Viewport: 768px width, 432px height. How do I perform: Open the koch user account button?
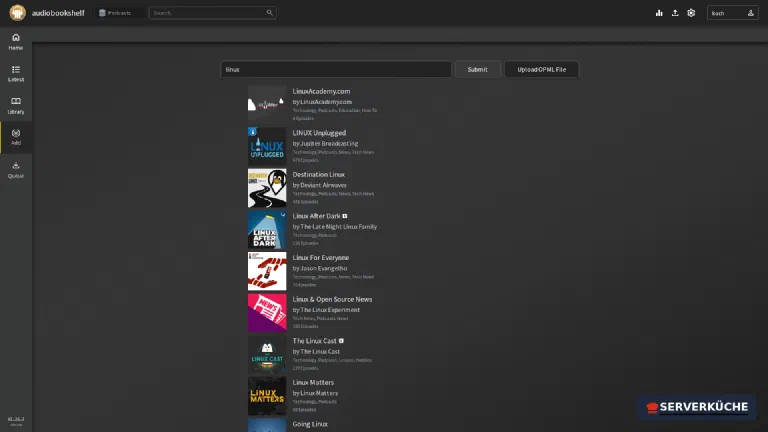pyautogui.click(x=732, y=13)
